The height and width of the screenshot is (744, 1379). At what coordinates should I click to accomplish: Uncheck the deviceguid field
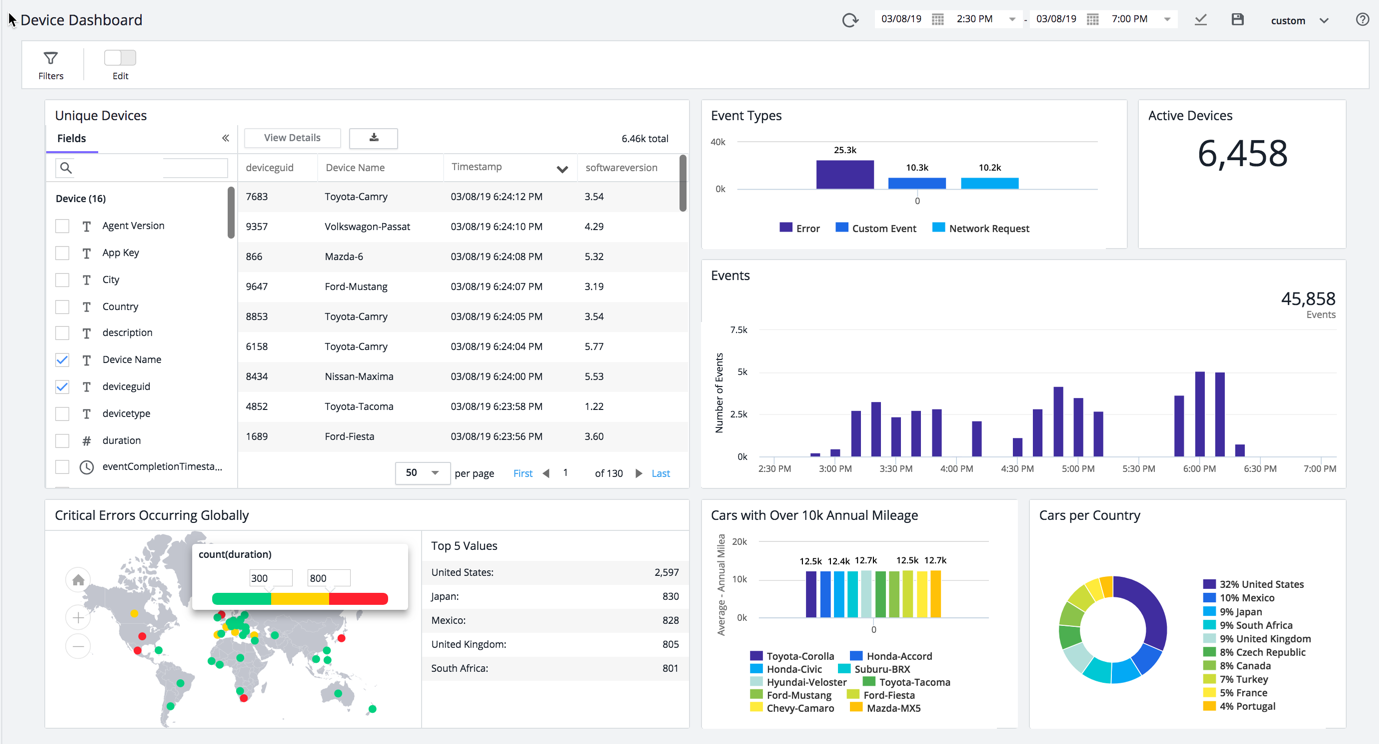click(x=62, y=387)
